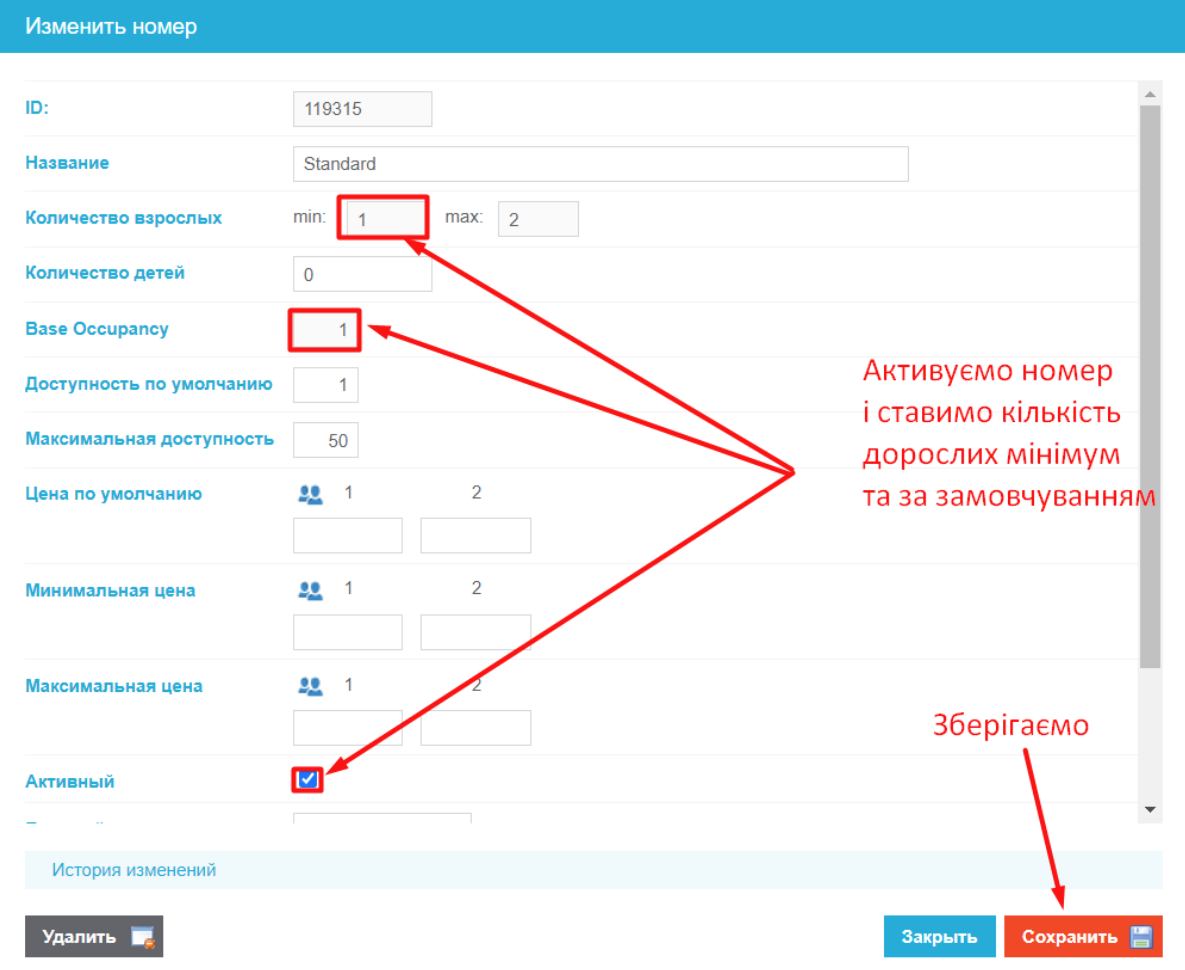Click the Доступность по умолчанию field
This screenshot has height=970, width=1185.
[326, 384]
